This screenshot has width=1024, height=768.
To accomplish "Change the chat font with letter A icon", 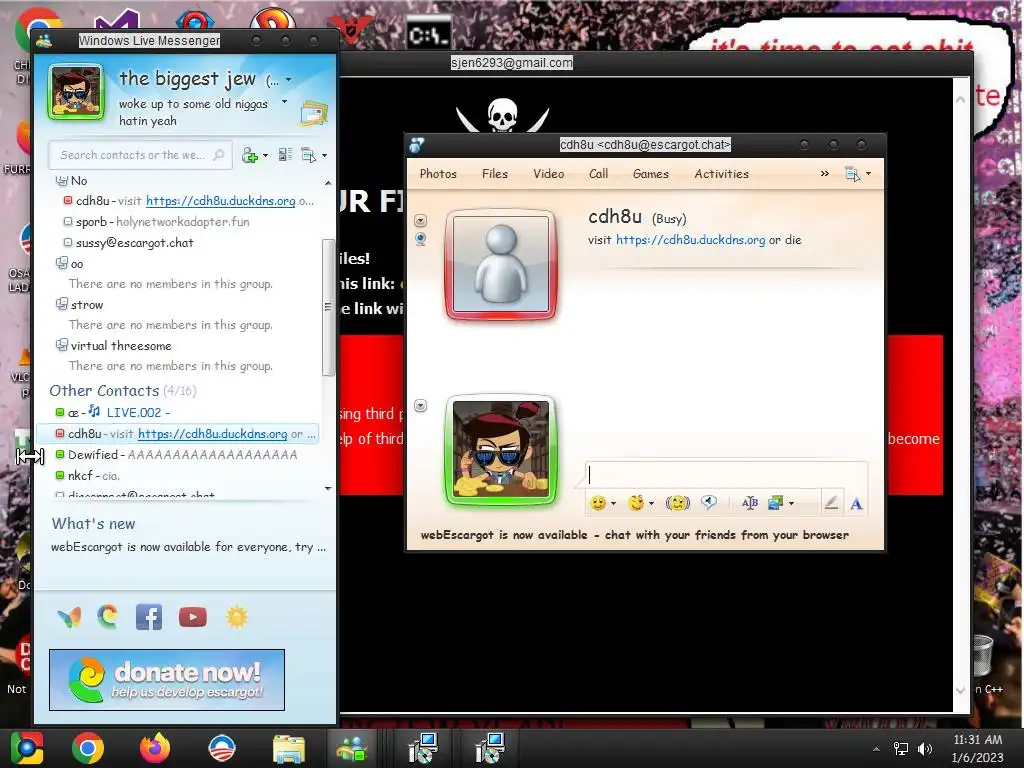I will 856,504.
